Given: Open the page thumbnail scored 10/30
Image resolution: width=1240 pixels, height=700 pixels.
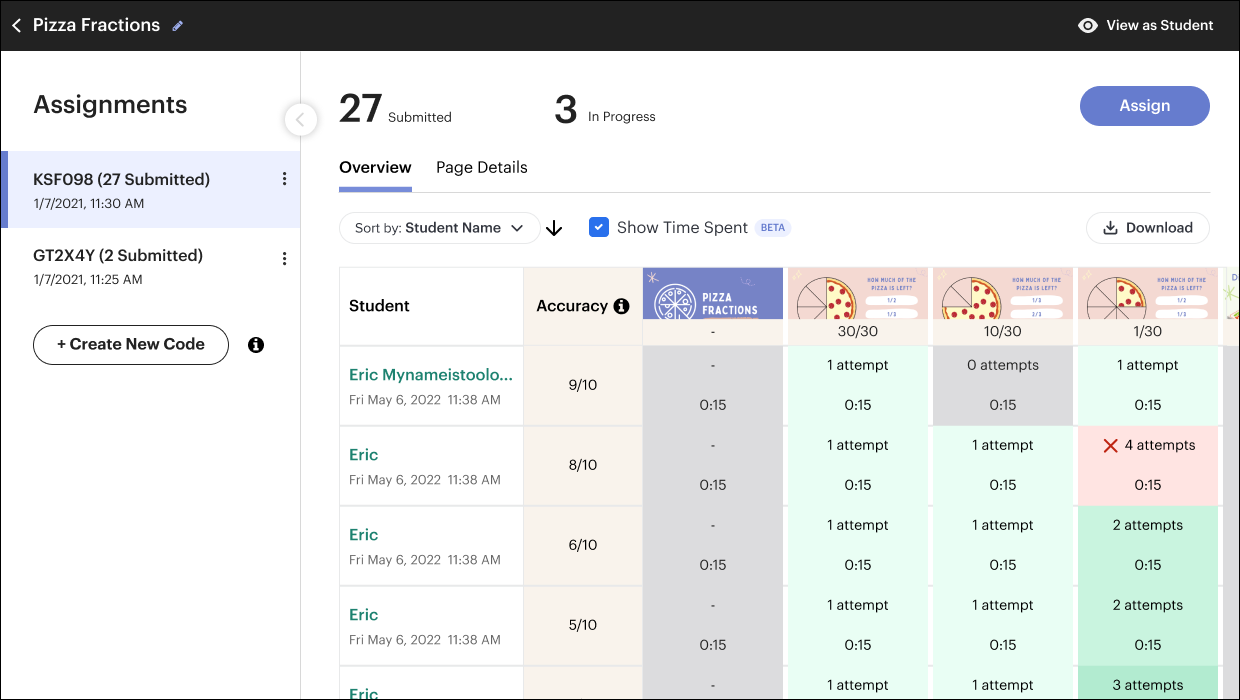Looking at the screenshot, I should point(1003,293).
